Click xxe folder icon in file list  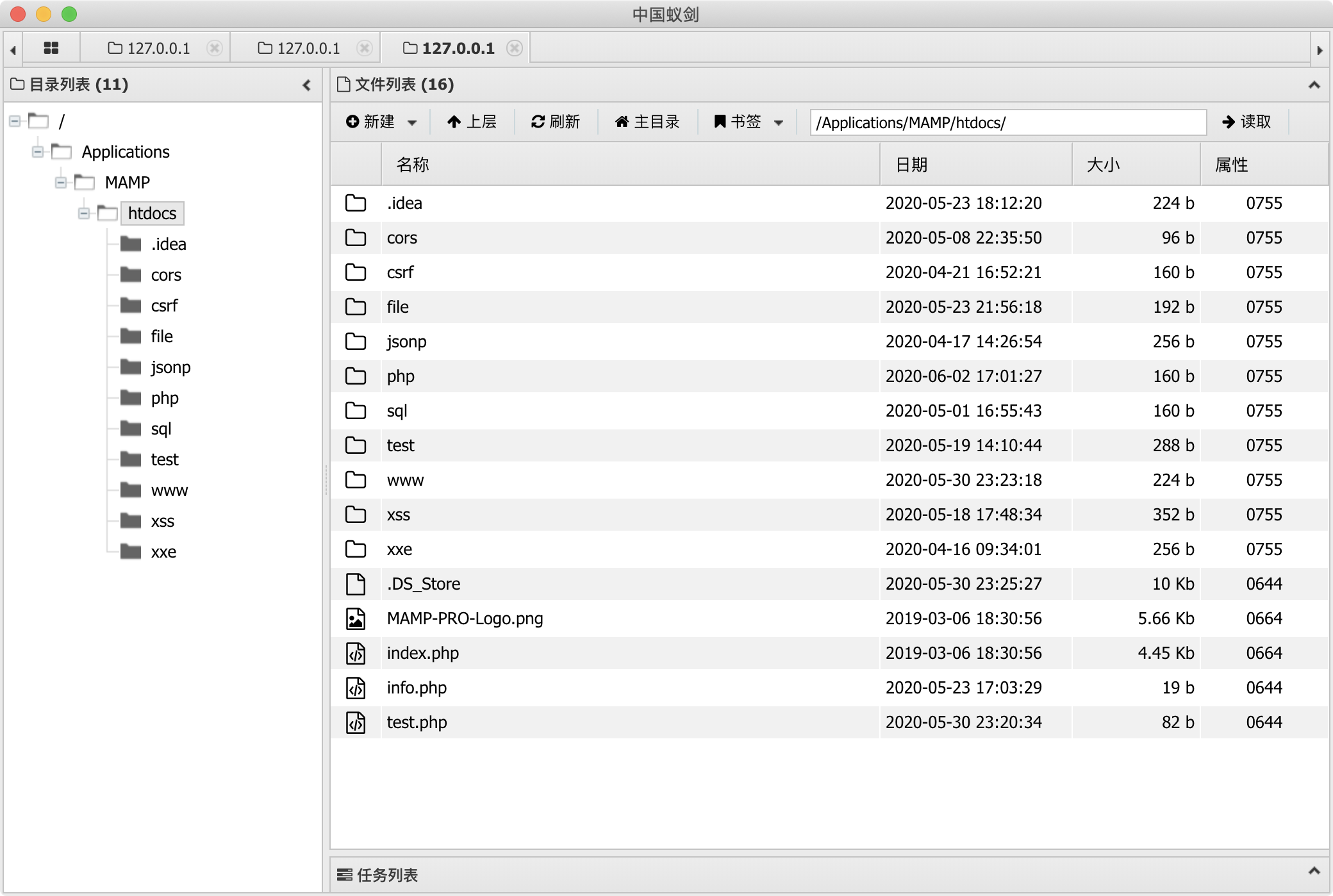tap(356, 549)
